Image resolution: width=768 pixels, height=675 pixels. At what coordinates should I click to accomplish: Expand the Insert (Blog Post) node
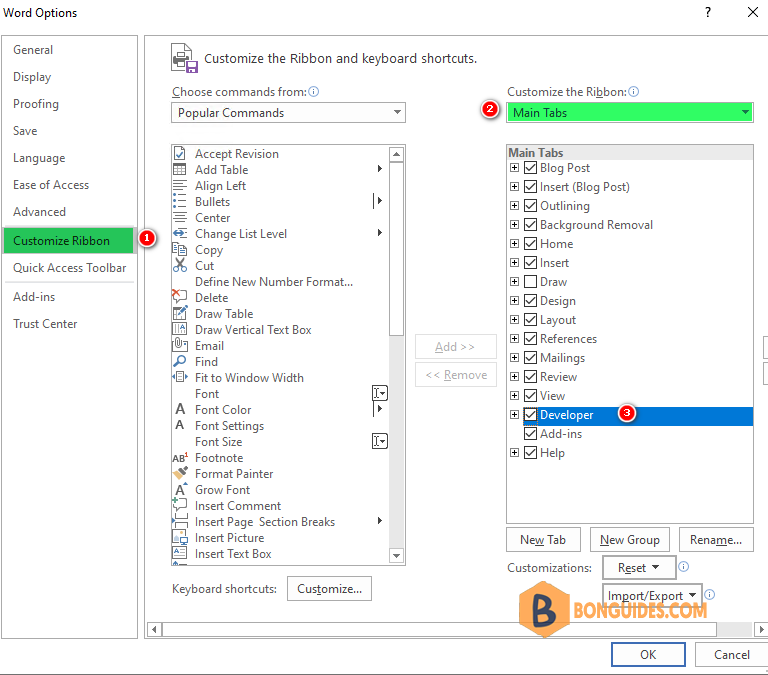pos(514,187)
